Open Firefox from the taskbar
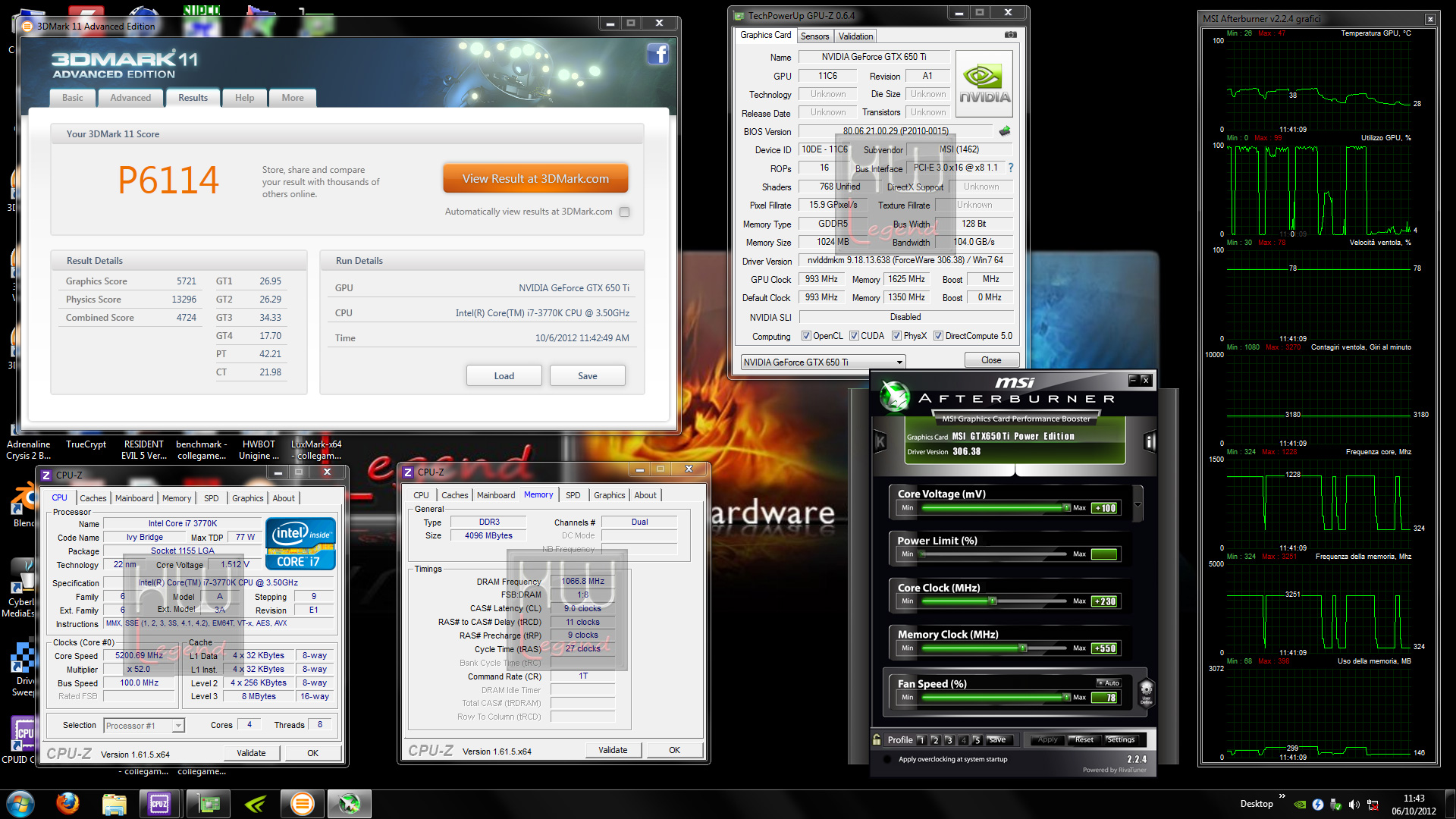 [67, 804]
